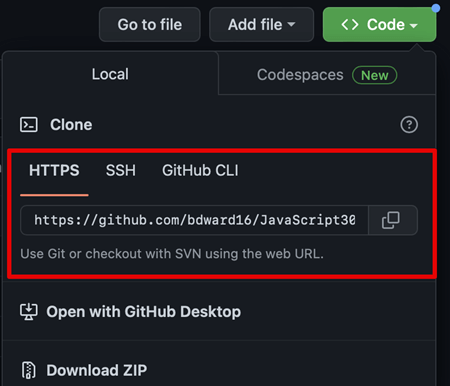Screen dimensions: 450x386
Task: Select the SSH clone option
Action: tap(121, 170)
